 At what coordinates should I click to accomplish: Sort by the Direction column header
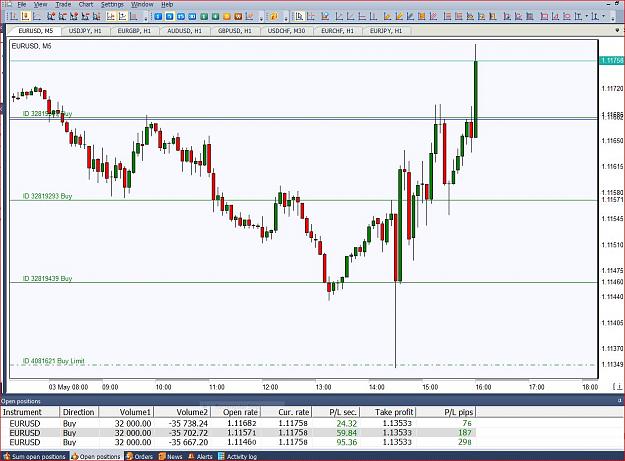(79, 412)
